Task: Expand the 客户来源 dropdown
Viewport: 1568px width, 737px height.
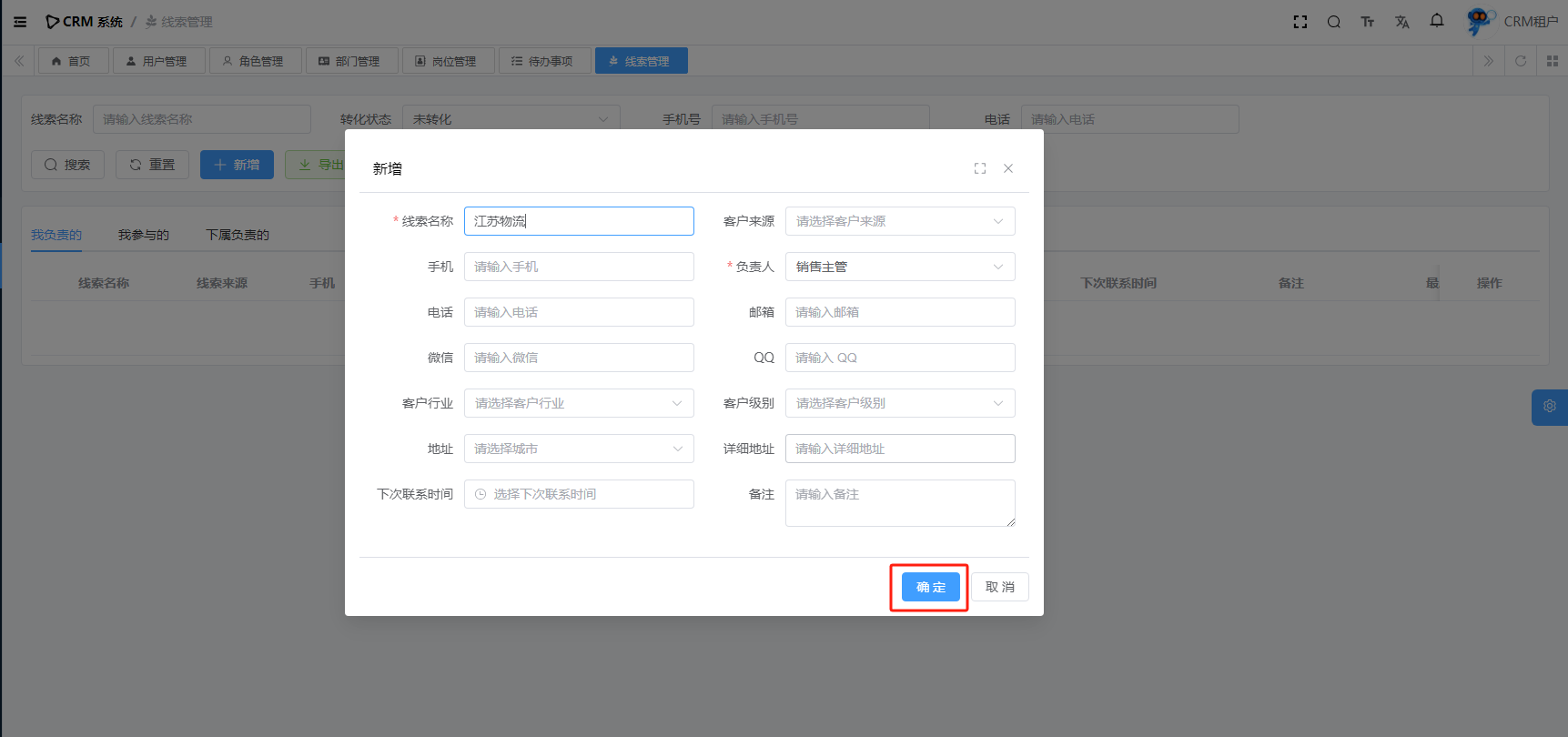Action: [899, 221]
